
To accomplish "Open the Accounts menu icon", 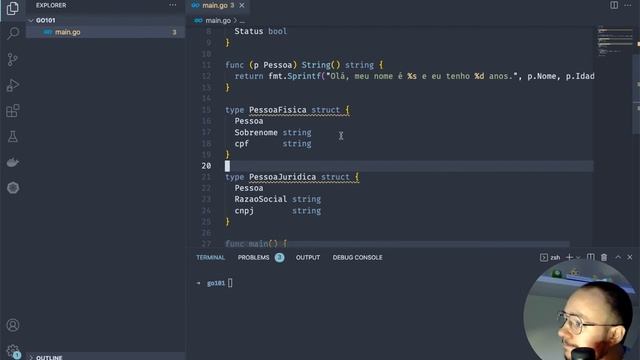I will coord(13,325).
